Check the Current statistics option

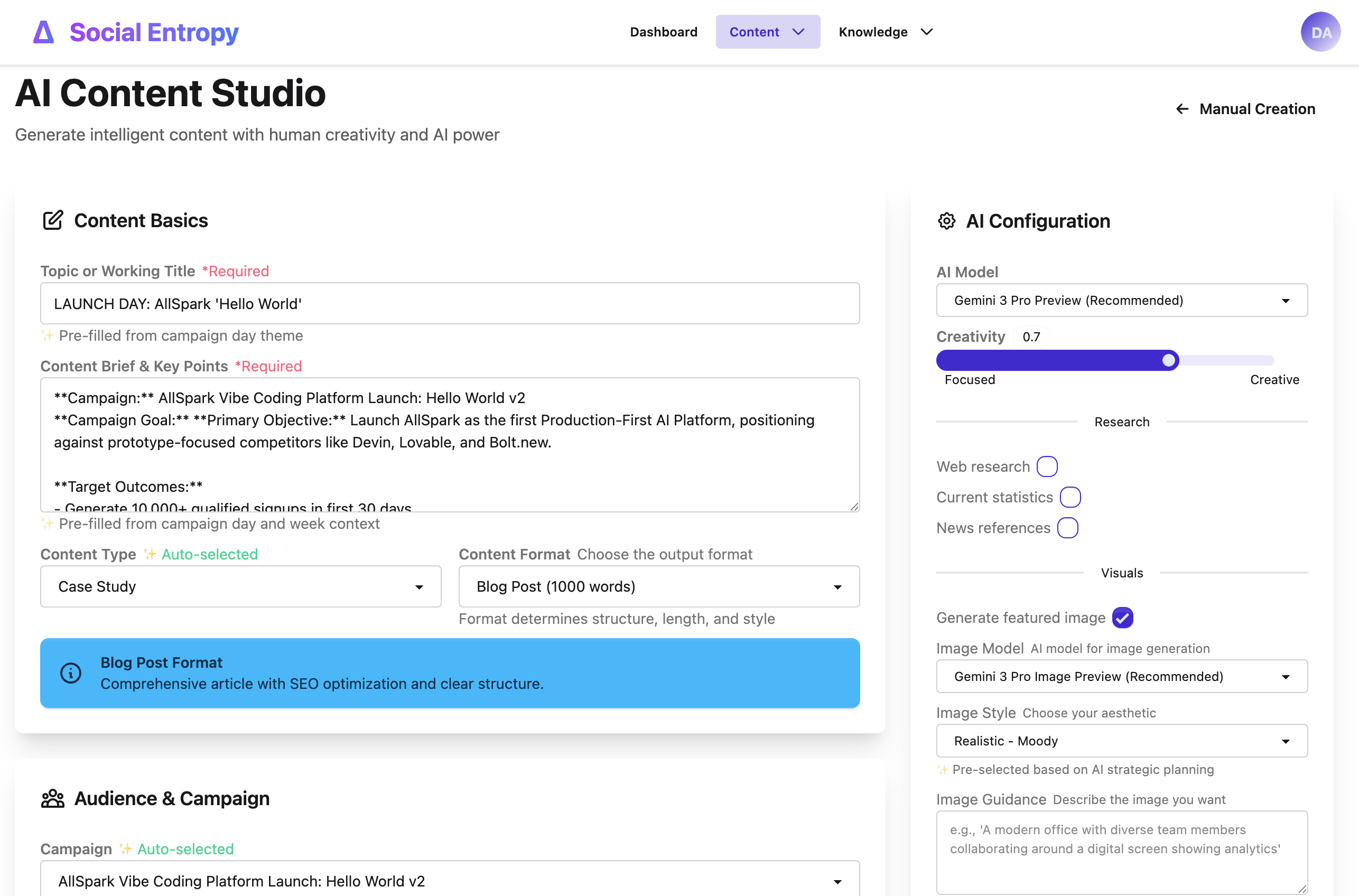click(1070, 497)
